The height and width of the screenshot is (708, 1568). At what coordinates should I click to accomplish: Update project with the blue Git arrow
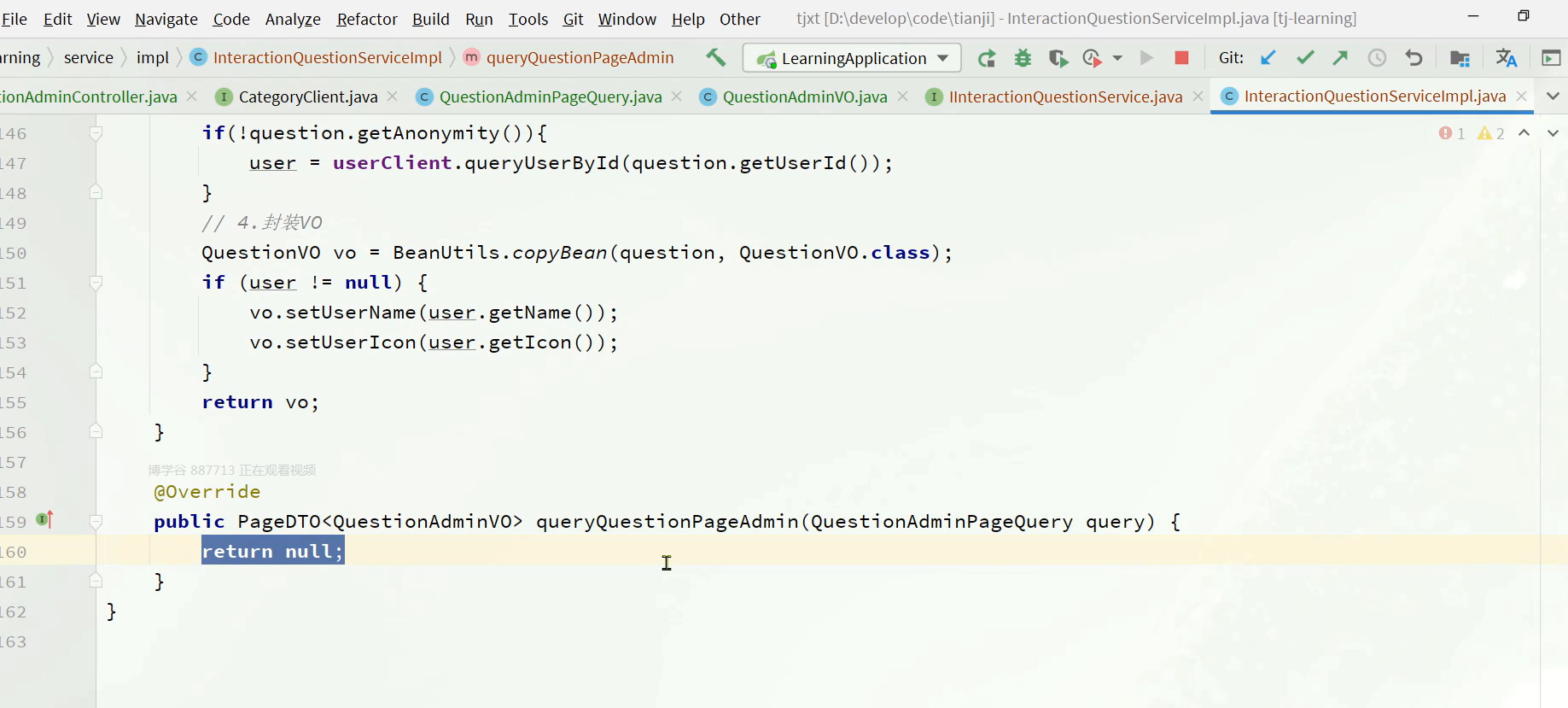(1268, 58)
